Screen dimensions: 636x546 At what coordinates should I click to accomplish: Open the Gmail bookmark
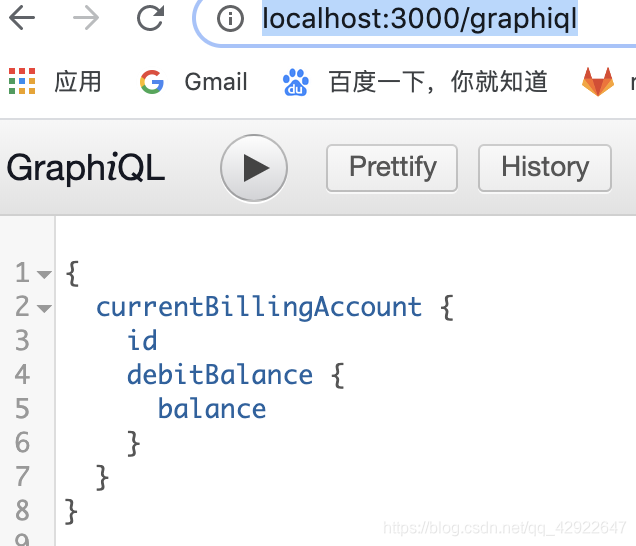216,82
